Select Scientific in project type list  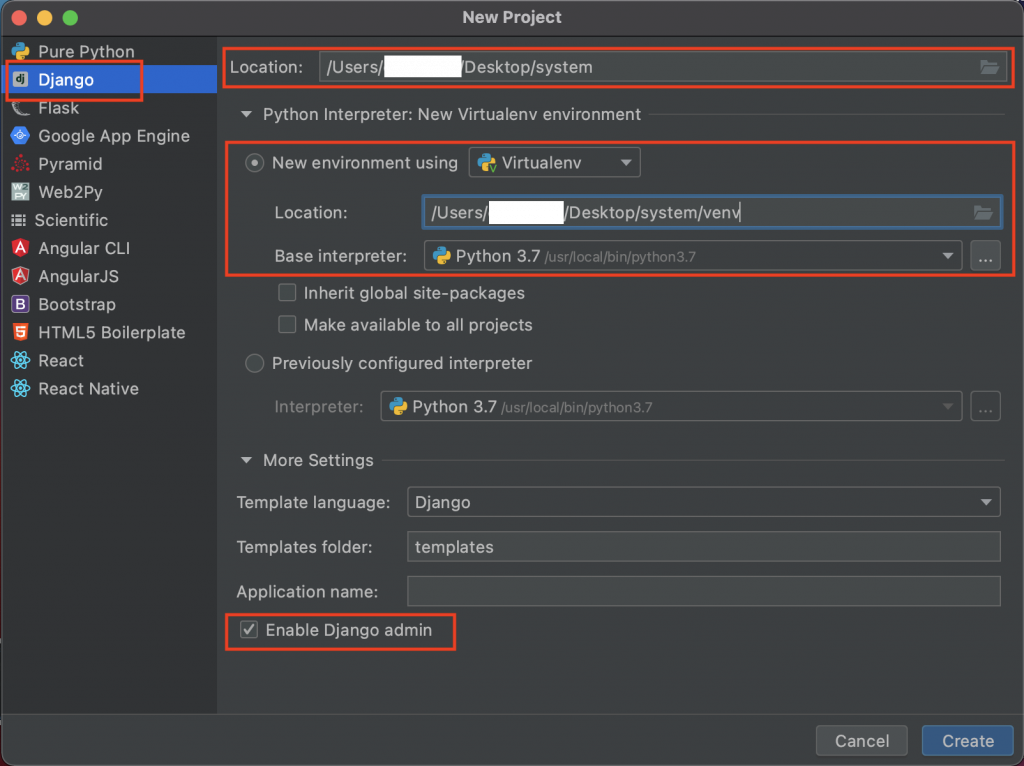pyautogui.click(x=71, y=220)
